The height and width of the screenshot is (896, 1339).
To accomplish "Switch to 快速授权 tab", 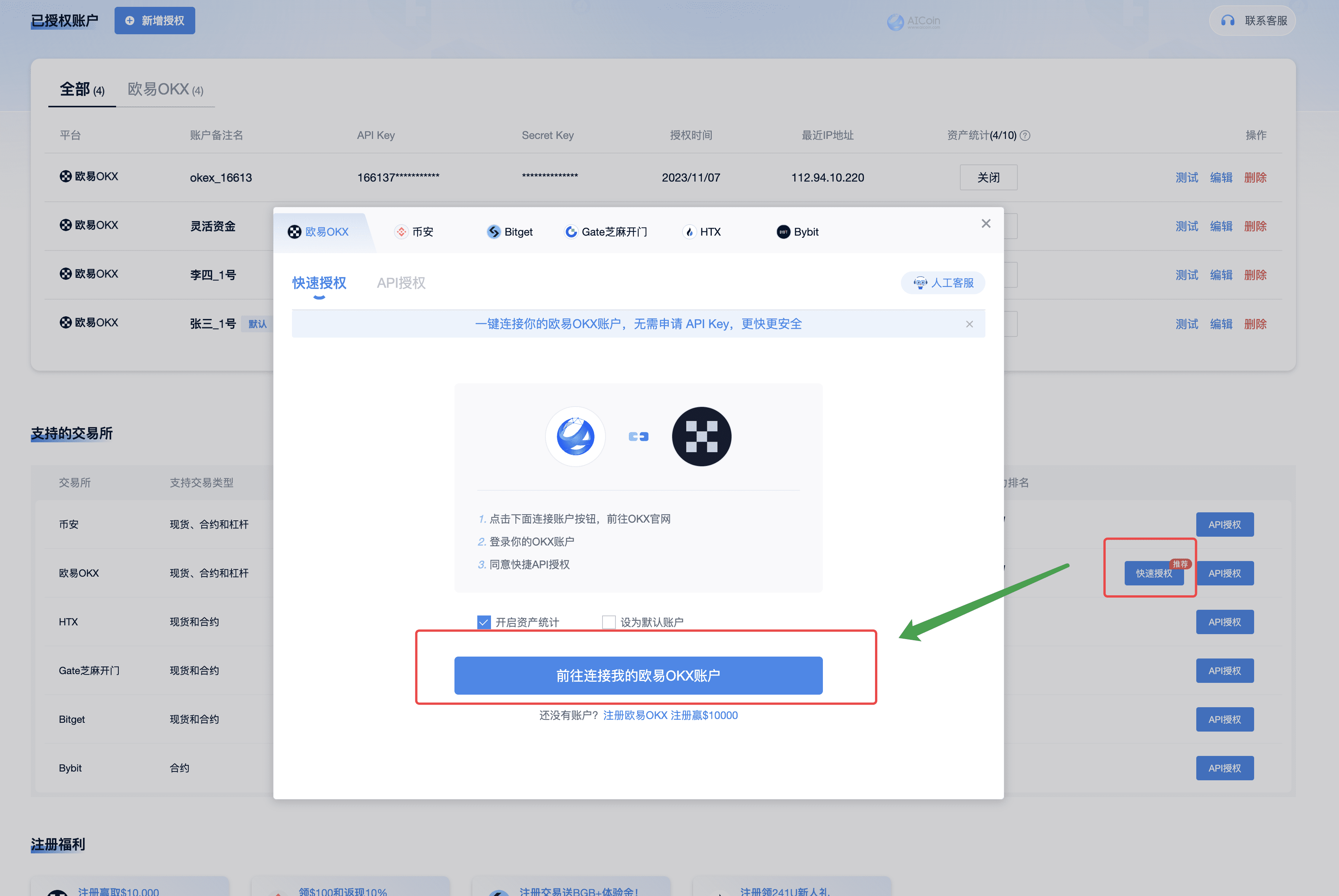I will pyautogui.click(x=319, y=283).
